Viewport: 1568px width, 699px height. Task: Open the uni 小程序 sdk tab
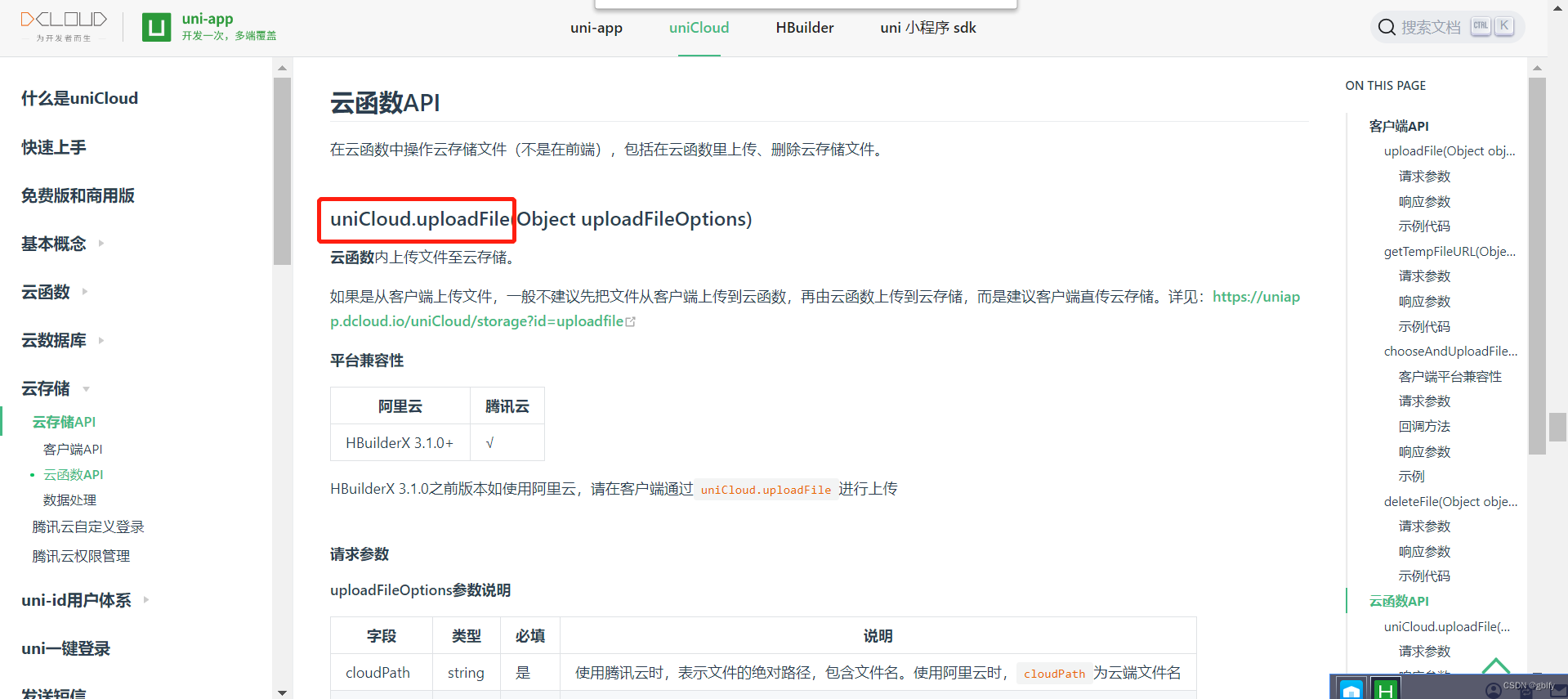pyautogui.click(x=928, y=28)
